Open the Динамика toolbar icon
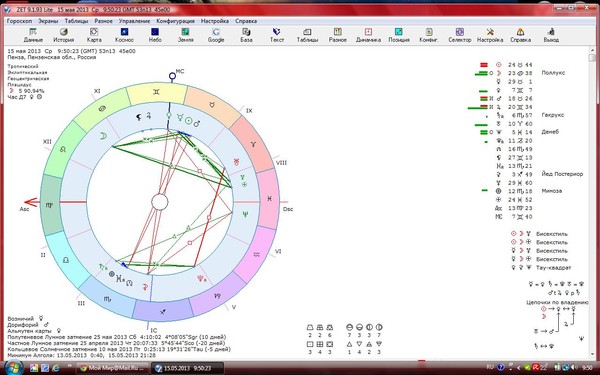The width and height of the screenshot is (600, 375). pyautogui.click(x=368, y=35)
